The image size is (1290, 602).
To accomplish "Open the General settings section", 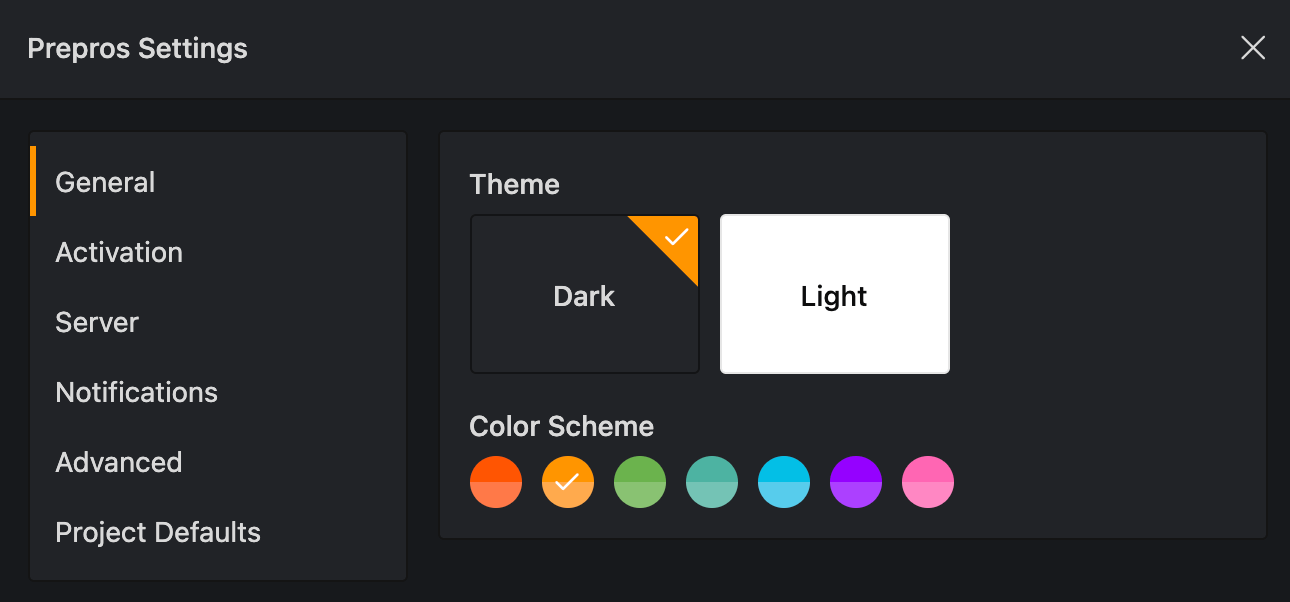I will point(218,182).
